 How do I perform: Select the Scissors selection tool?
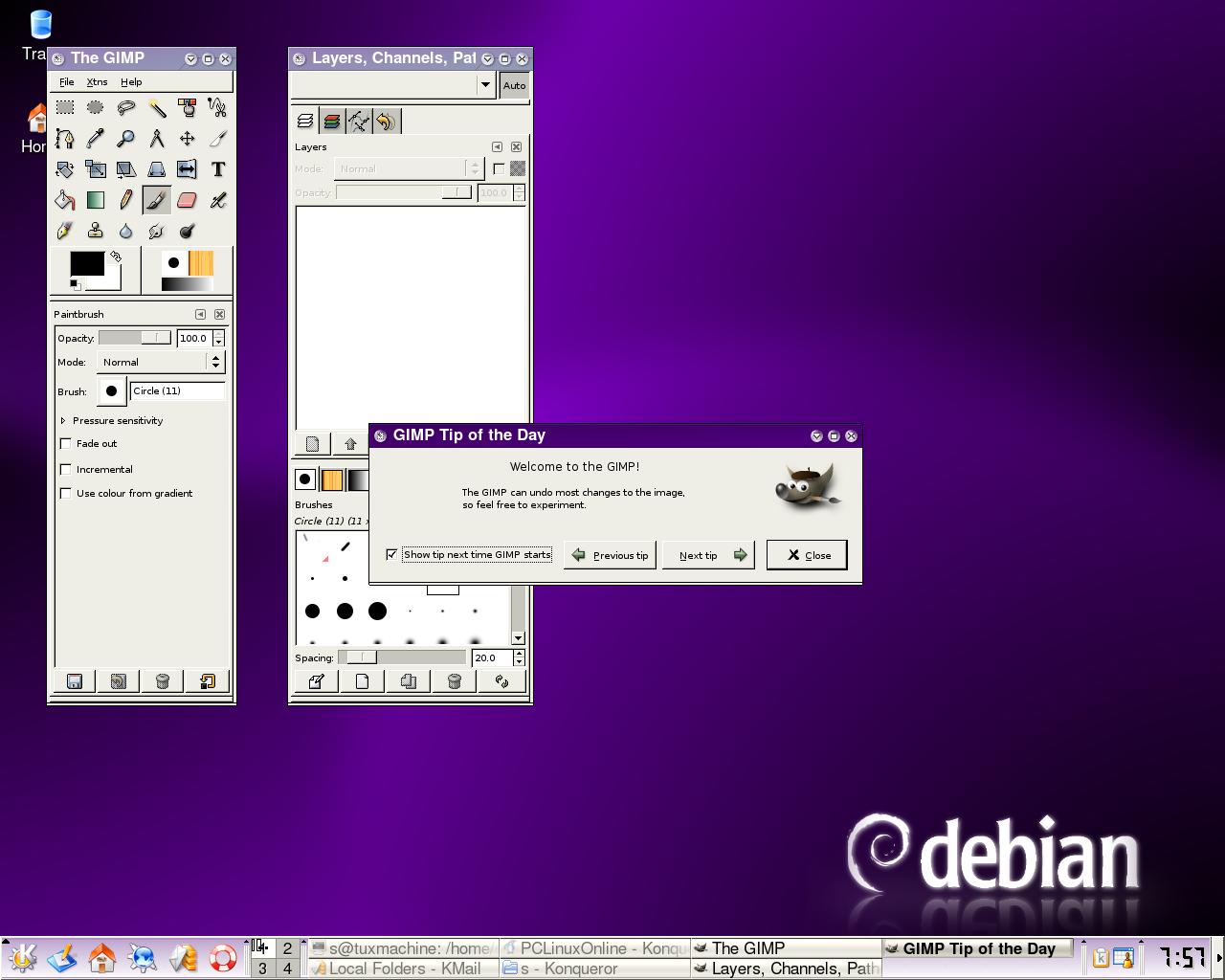coord(218,108)
